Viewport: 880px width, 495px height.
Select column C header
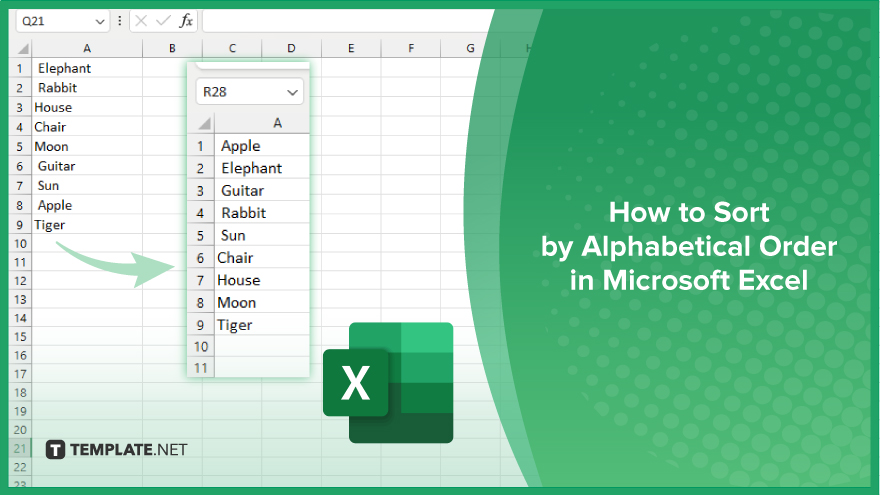(232, 48)
